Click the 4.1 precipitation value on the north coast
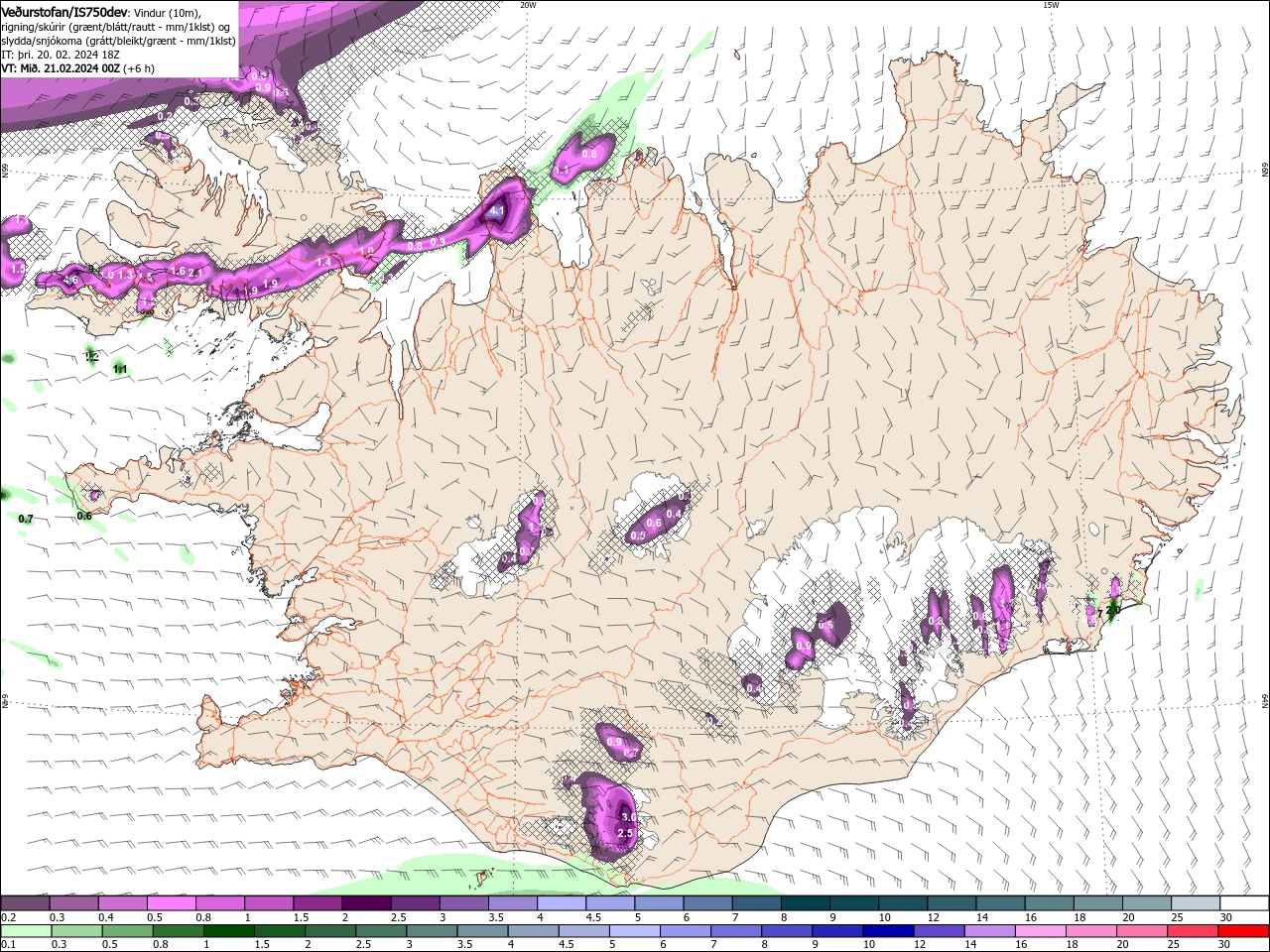 pos(497,211)
